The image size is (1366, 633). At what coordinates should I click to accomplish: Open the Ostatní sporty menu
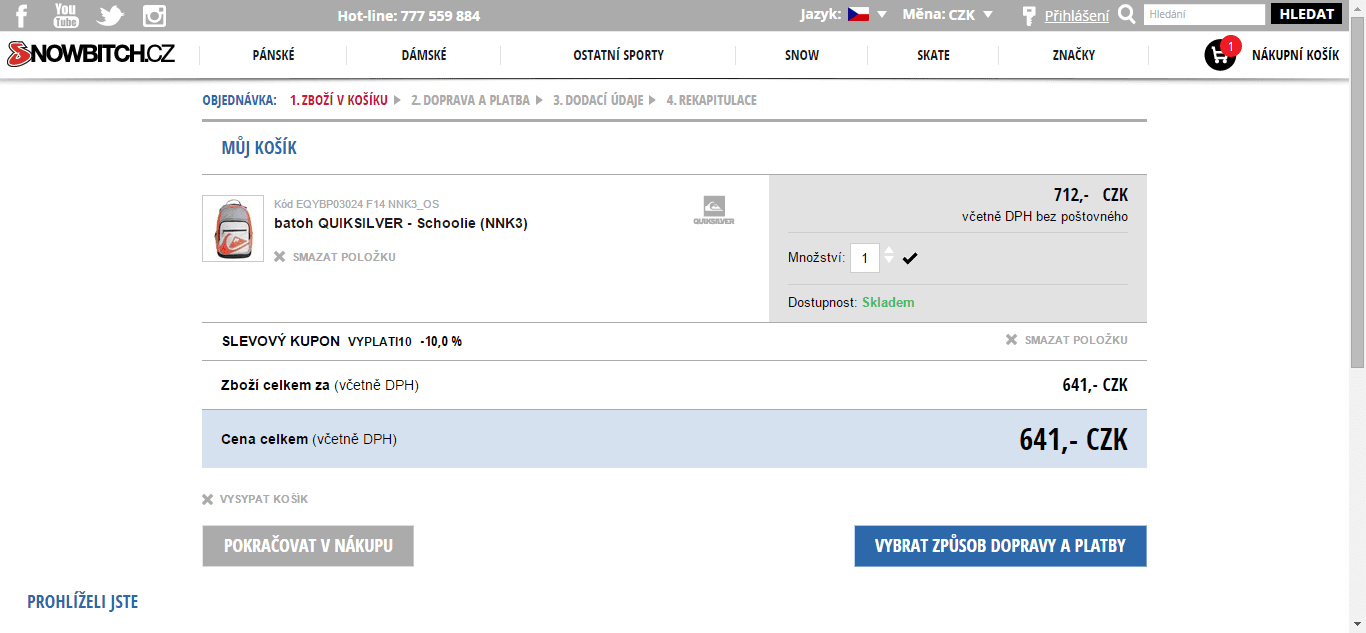(x=618, y=55)
